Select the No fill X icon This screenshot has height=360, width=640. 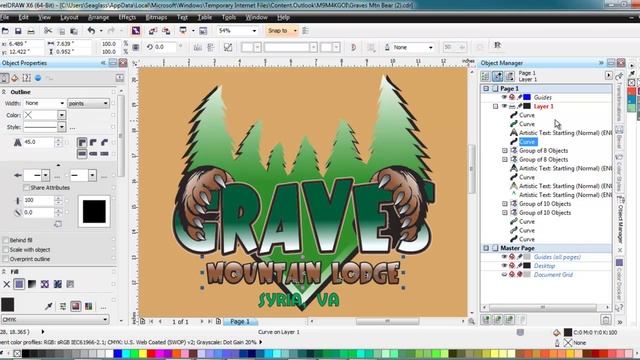[7, 284]
